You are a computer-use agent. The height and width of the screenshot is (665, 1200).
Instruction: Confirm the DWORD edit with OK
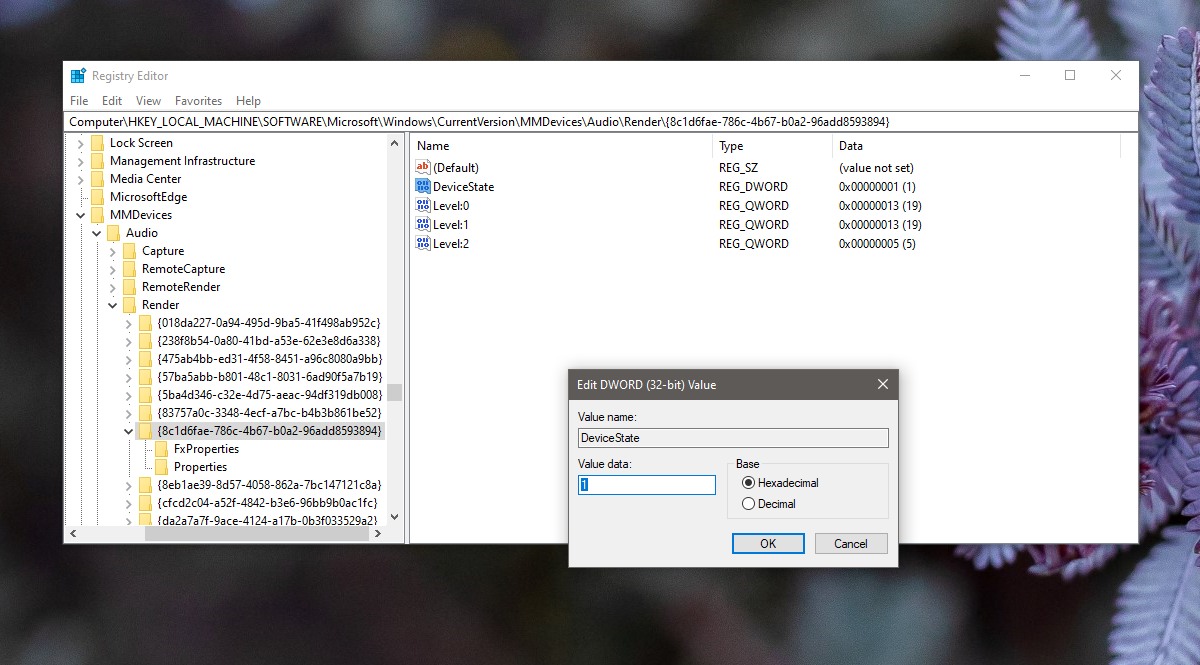tap(768, 544)
